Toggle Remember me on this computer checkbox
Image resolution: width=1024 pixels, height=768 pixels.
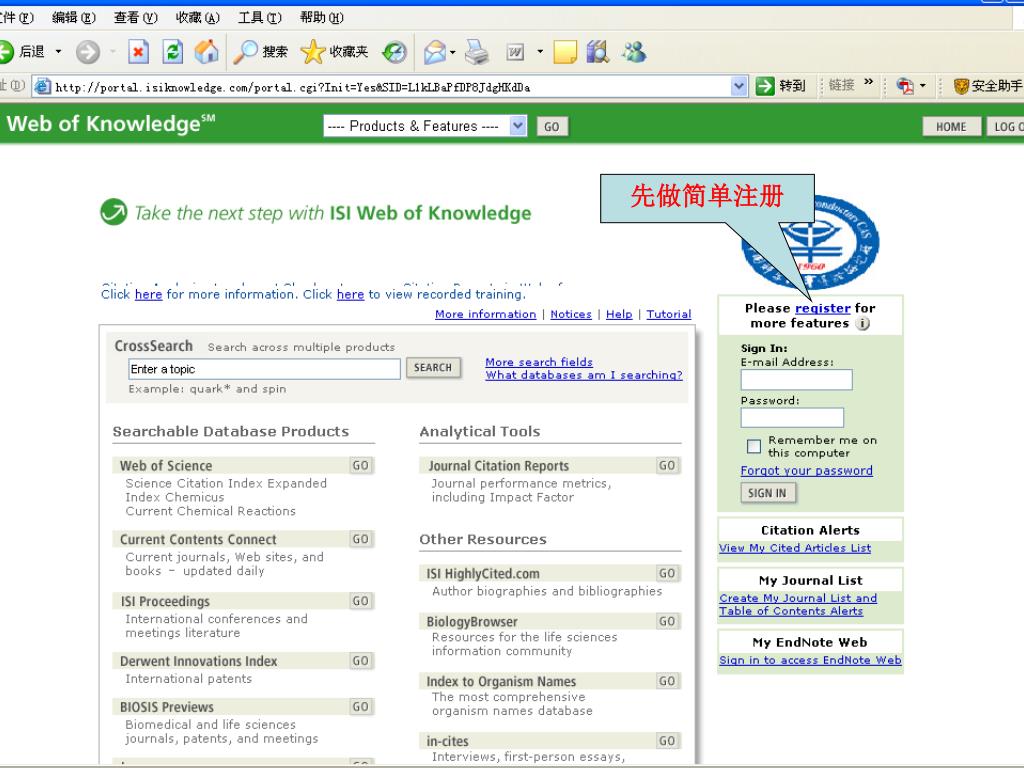click(754, 446)
